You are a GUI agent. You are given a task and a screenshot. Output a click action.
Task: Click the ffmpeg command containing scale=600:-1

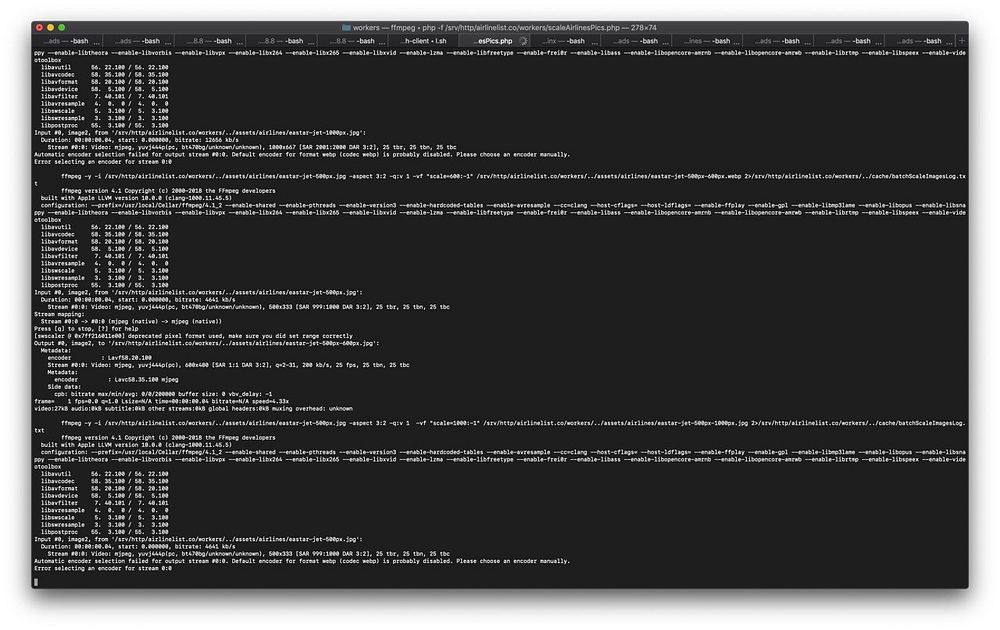tap(500, 180)
